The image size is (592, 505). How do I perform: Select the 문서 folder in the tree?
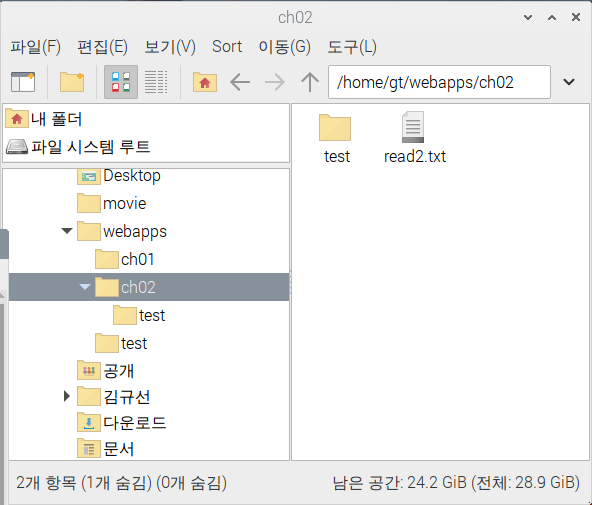pyautogui.click(x=119, y=449)
